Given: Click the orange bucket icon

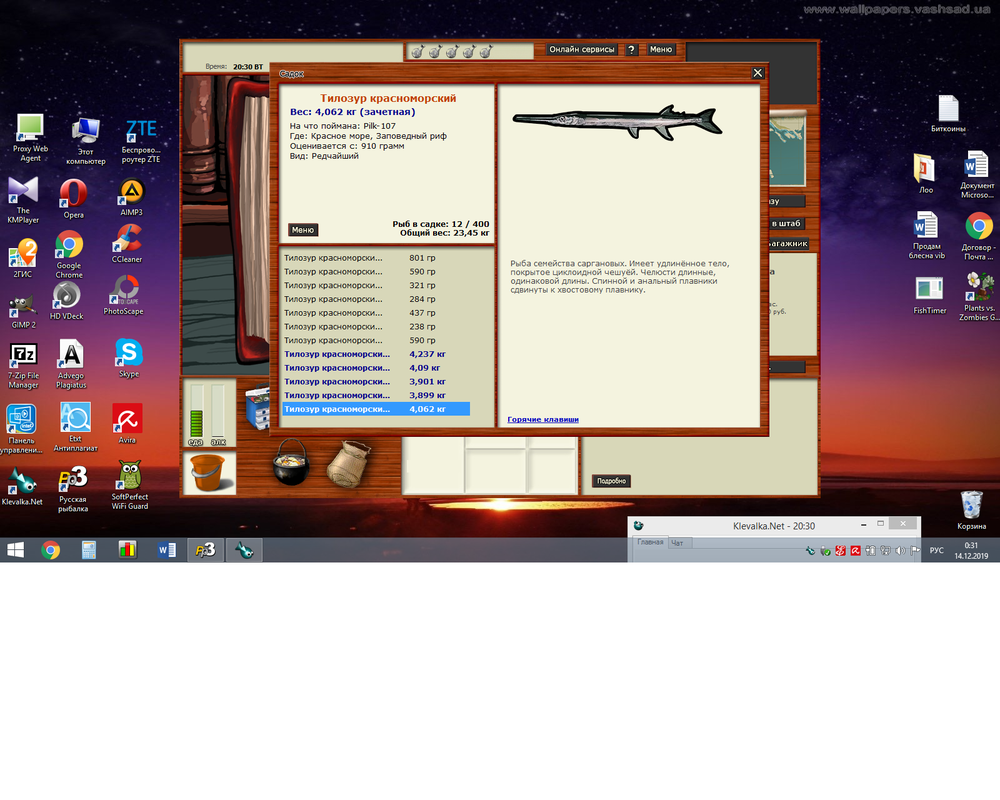Looking at the screenshot, I should (x=208, y=471).
